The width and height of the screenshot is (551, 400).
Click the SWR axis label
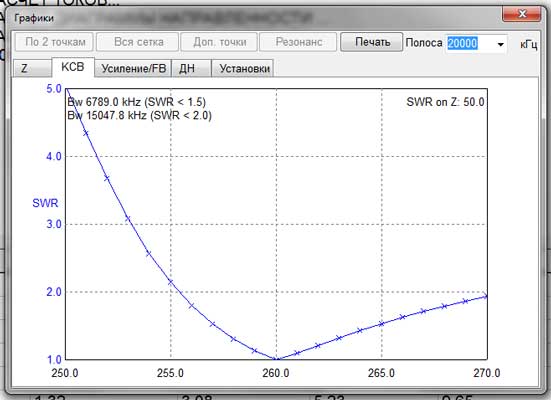45,203
